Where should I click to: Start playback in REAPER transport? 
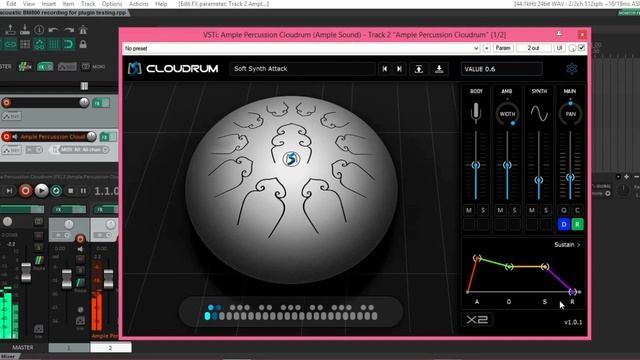(x=41, y=191)
